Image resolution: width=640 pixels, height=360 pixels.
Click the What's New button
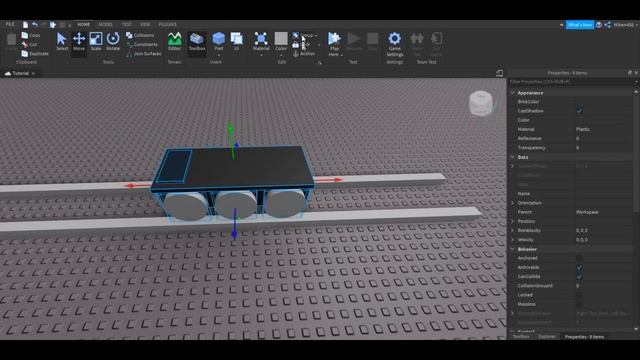580,25
